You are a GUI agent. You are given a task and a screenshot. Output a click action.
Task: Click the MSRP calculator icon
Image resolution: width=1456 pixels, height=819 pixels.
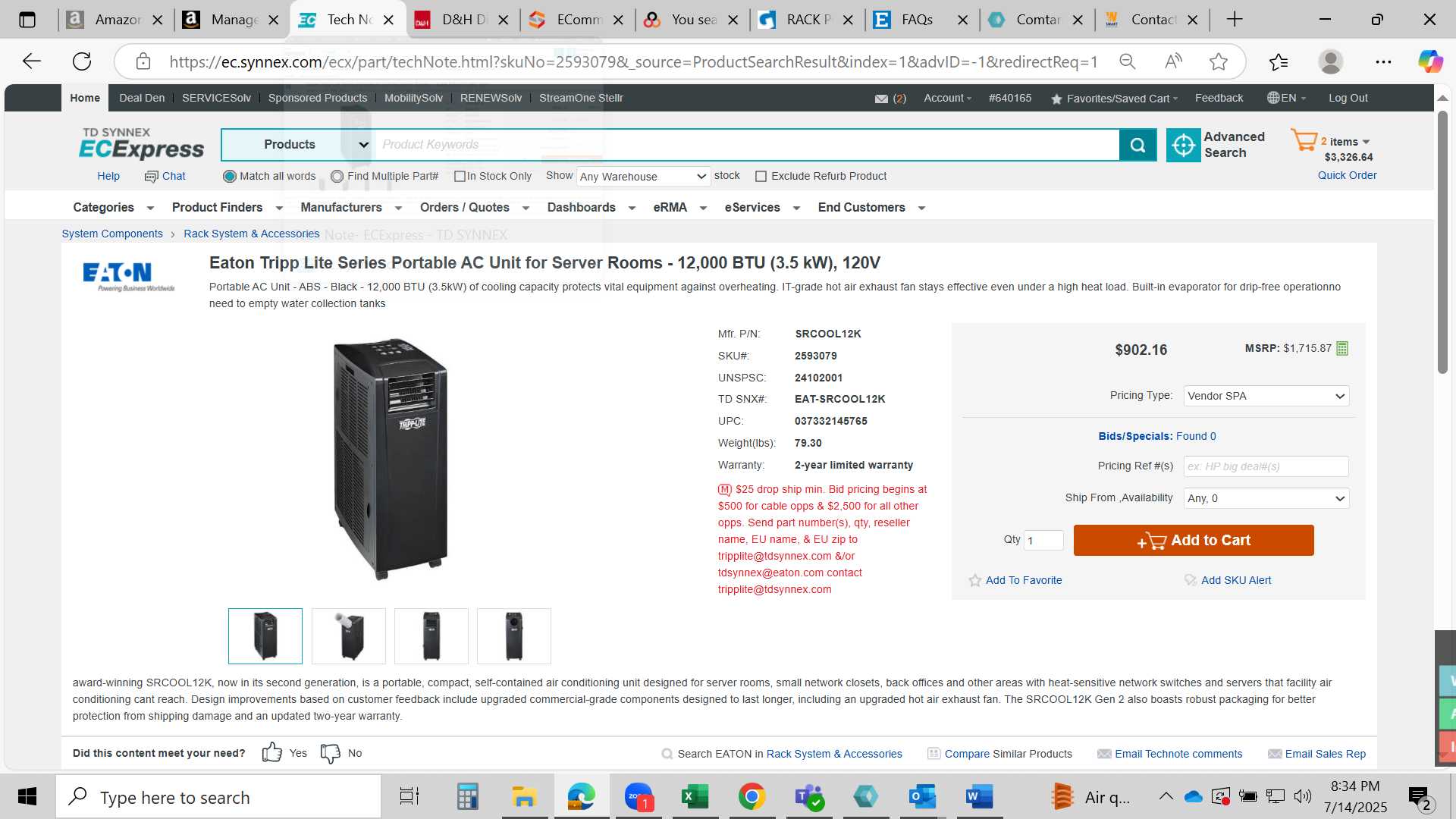1342,348
